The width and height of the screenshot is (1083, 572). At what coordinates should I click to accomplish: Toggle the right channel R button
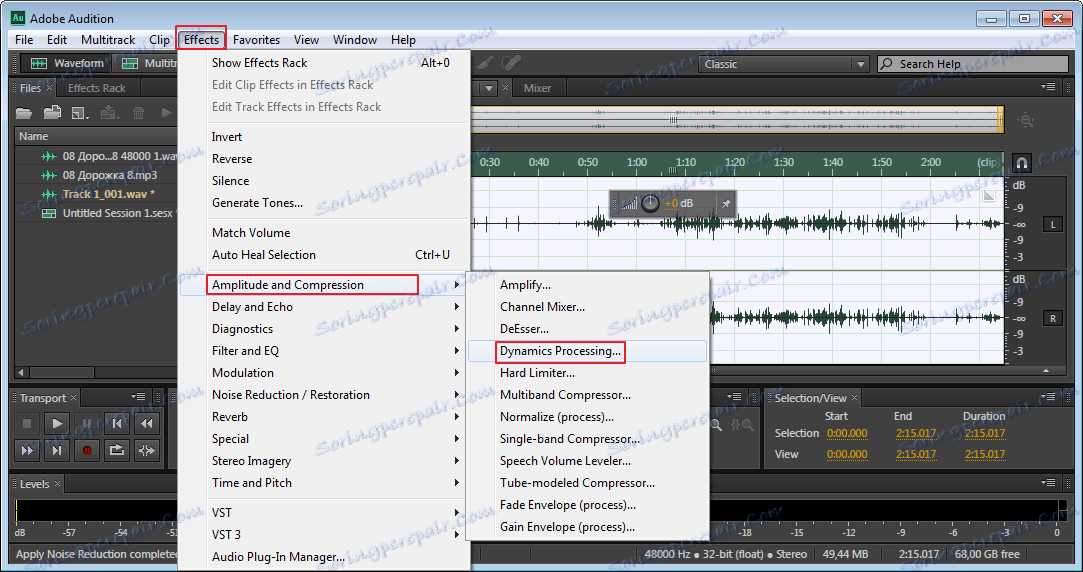[x=1053, y=318]
